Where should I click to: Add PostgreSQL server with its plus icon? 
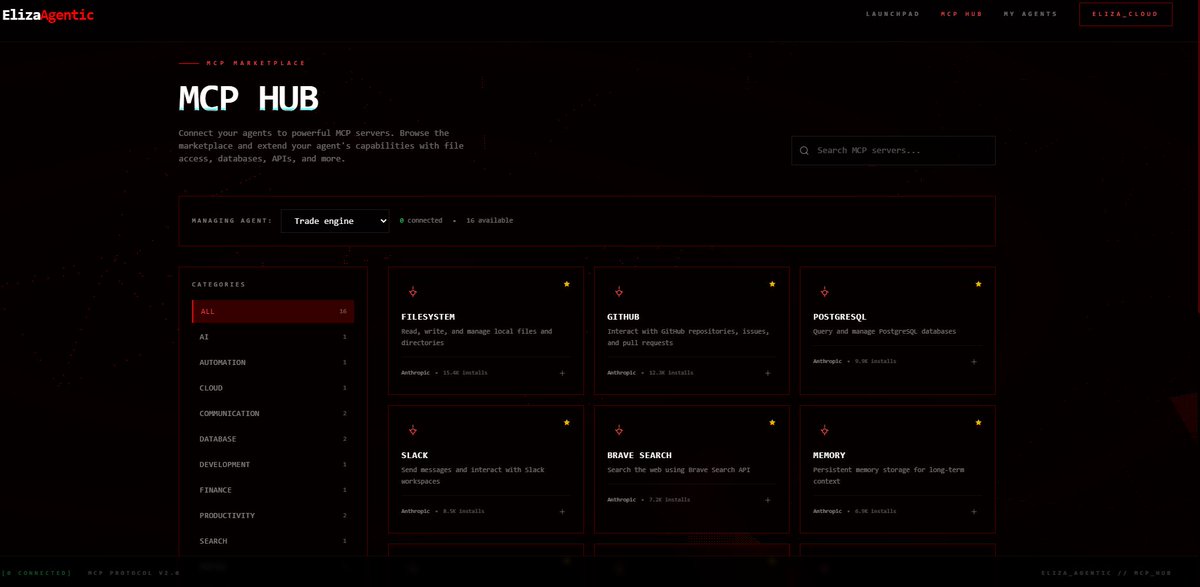click(974, 361)
